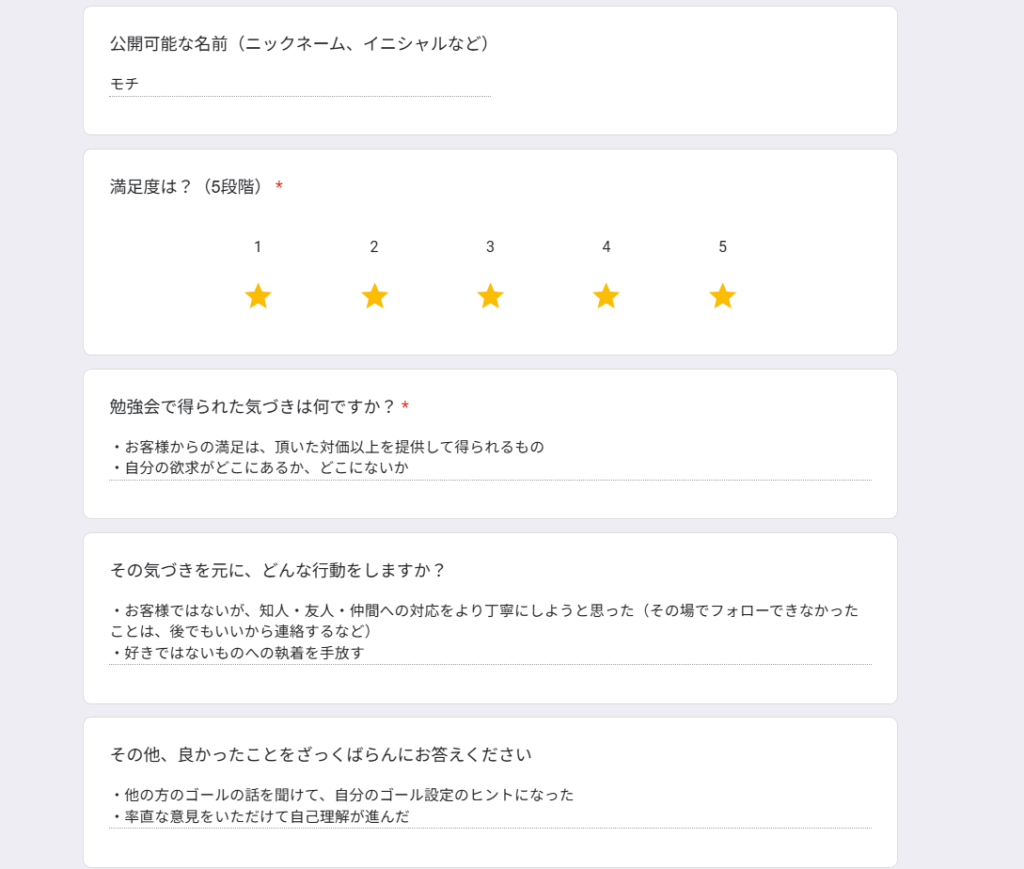This screenshot has width=1024, height=869.
Task: Click the question title その気づきを元に、どんな行動をしますか？
Action: [278, 570]
